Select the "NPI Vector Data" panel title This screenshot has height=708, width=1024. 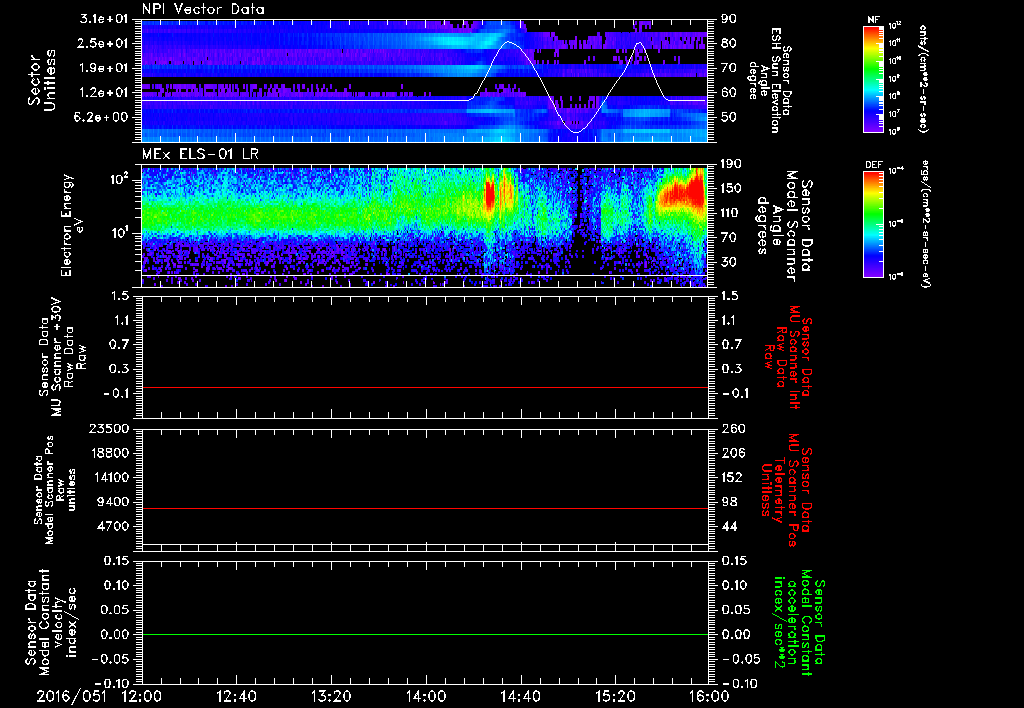pos(203,9)
